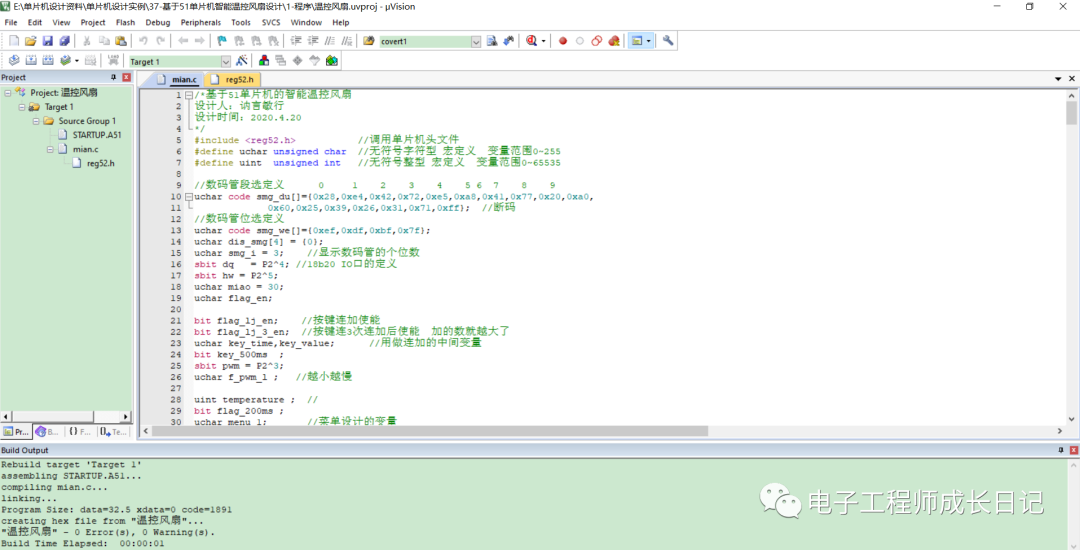Collapse the Source Group 1 tree node

[36, 121]
